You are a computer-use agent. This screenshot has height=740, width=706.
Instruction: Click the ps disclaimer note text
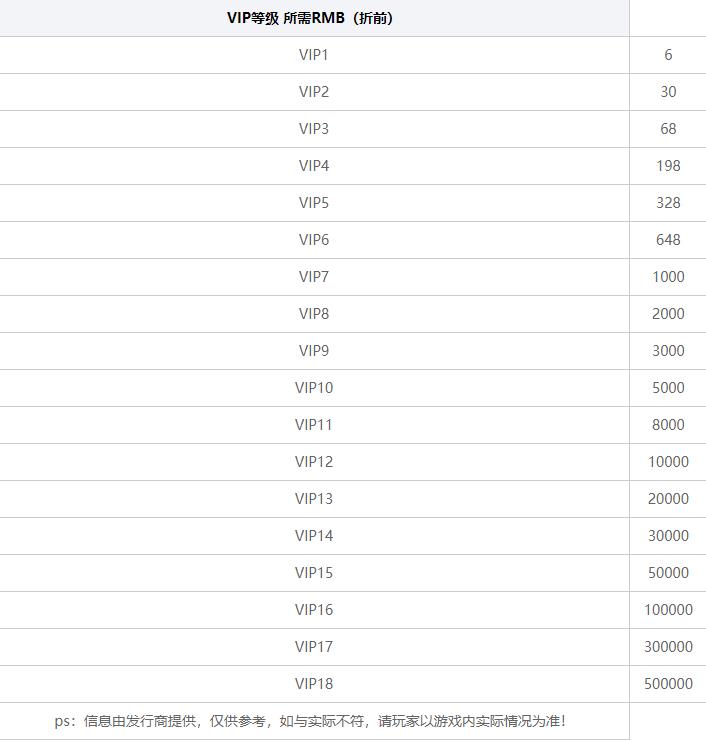(314, 720)
